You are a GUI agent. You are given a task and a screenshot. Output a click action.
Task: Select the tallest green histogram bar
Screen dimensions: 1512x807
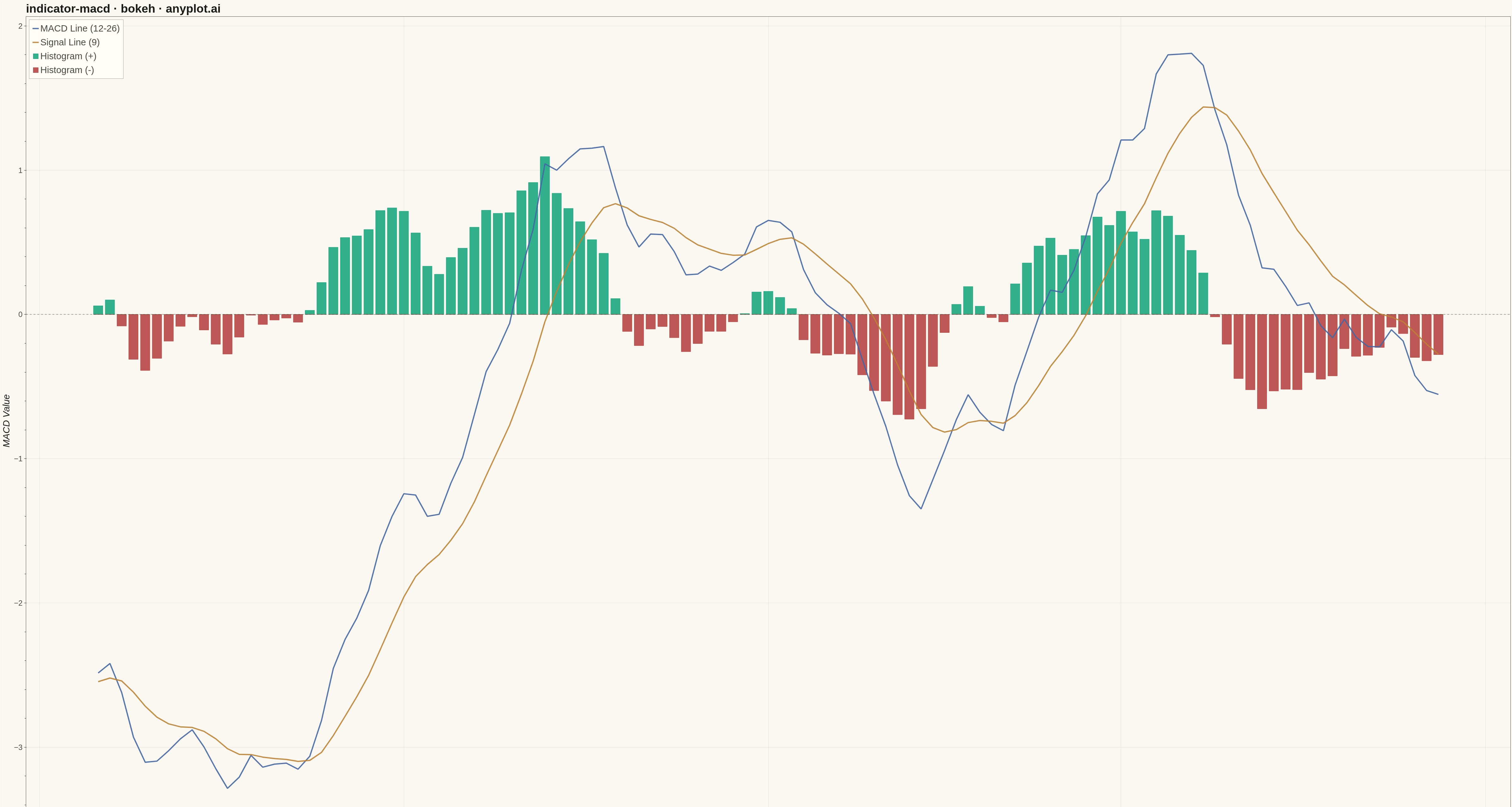tap(545, 235)
